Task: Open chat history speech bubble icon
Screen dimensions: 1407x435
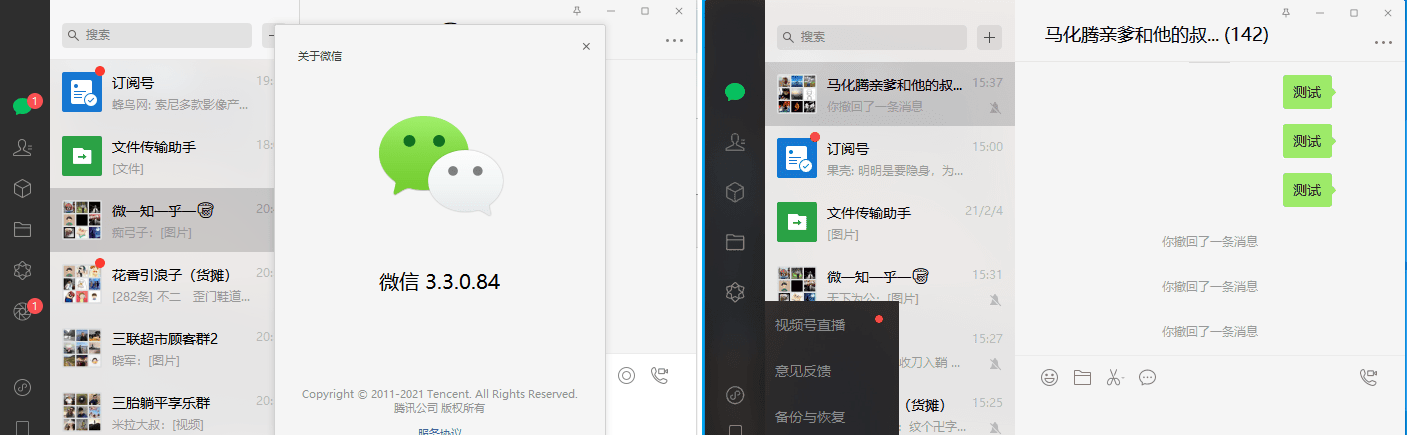Action: click(1148, 377)
